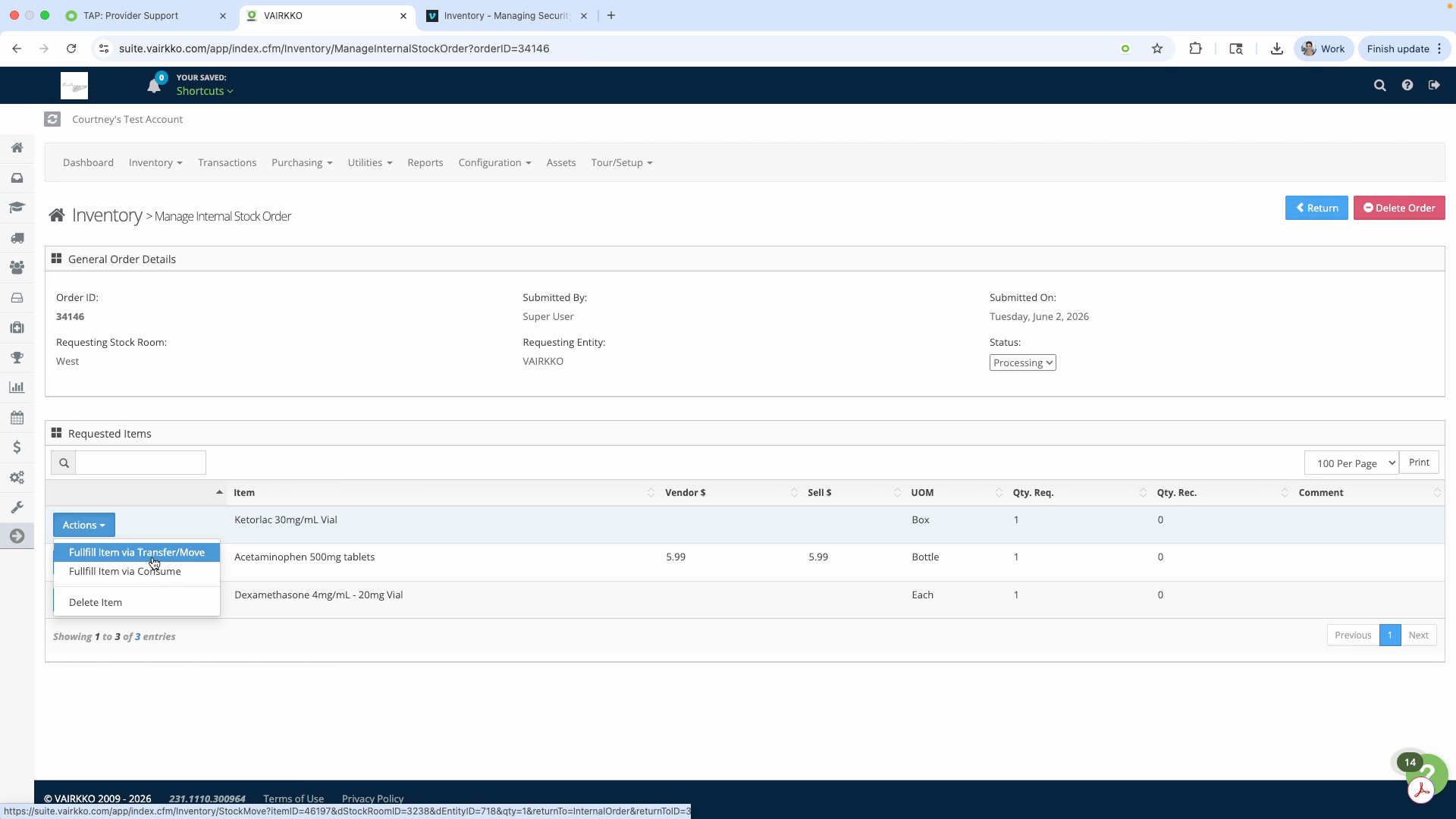The width and height of the screenshot is (1456, 819).
Task: Click the Inventory breadcrumb home icon
Action: (57, 215)
